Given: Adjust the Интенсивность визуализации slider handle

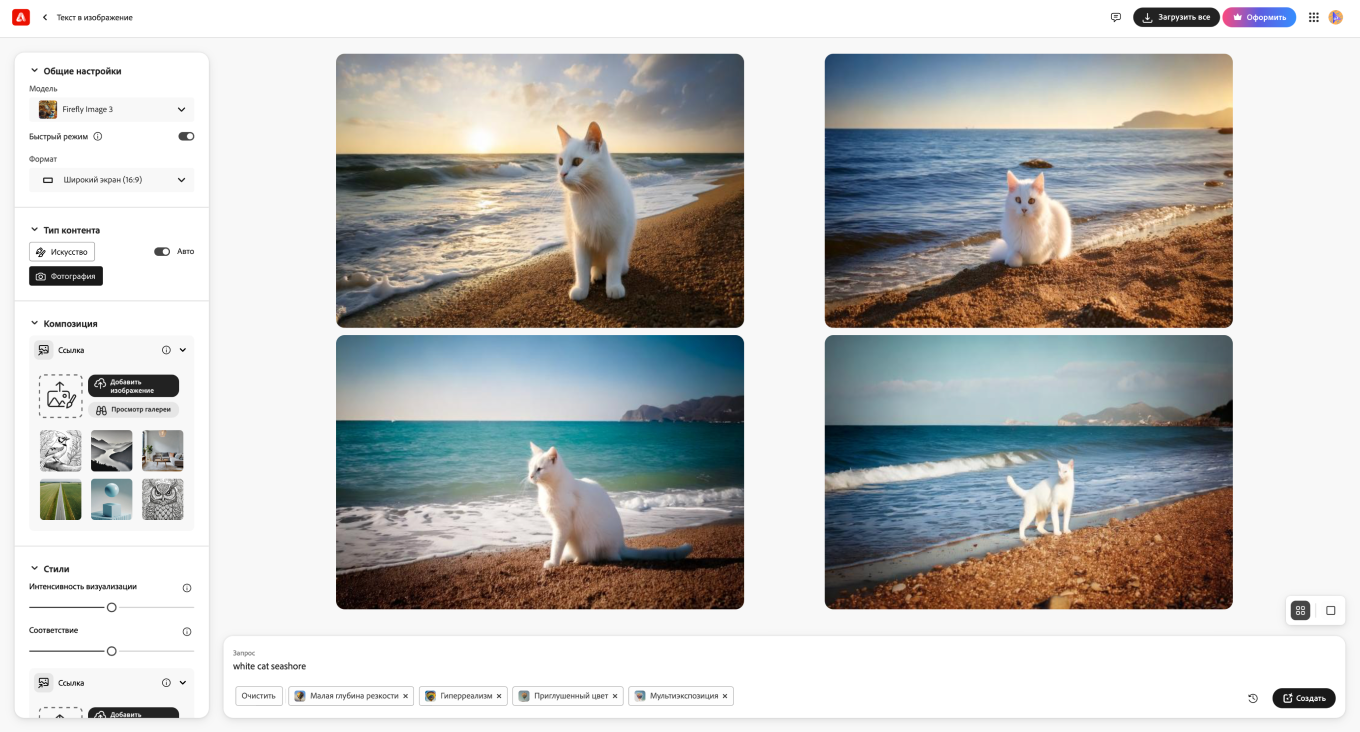Looking at the screenshot, I should 112,607.
